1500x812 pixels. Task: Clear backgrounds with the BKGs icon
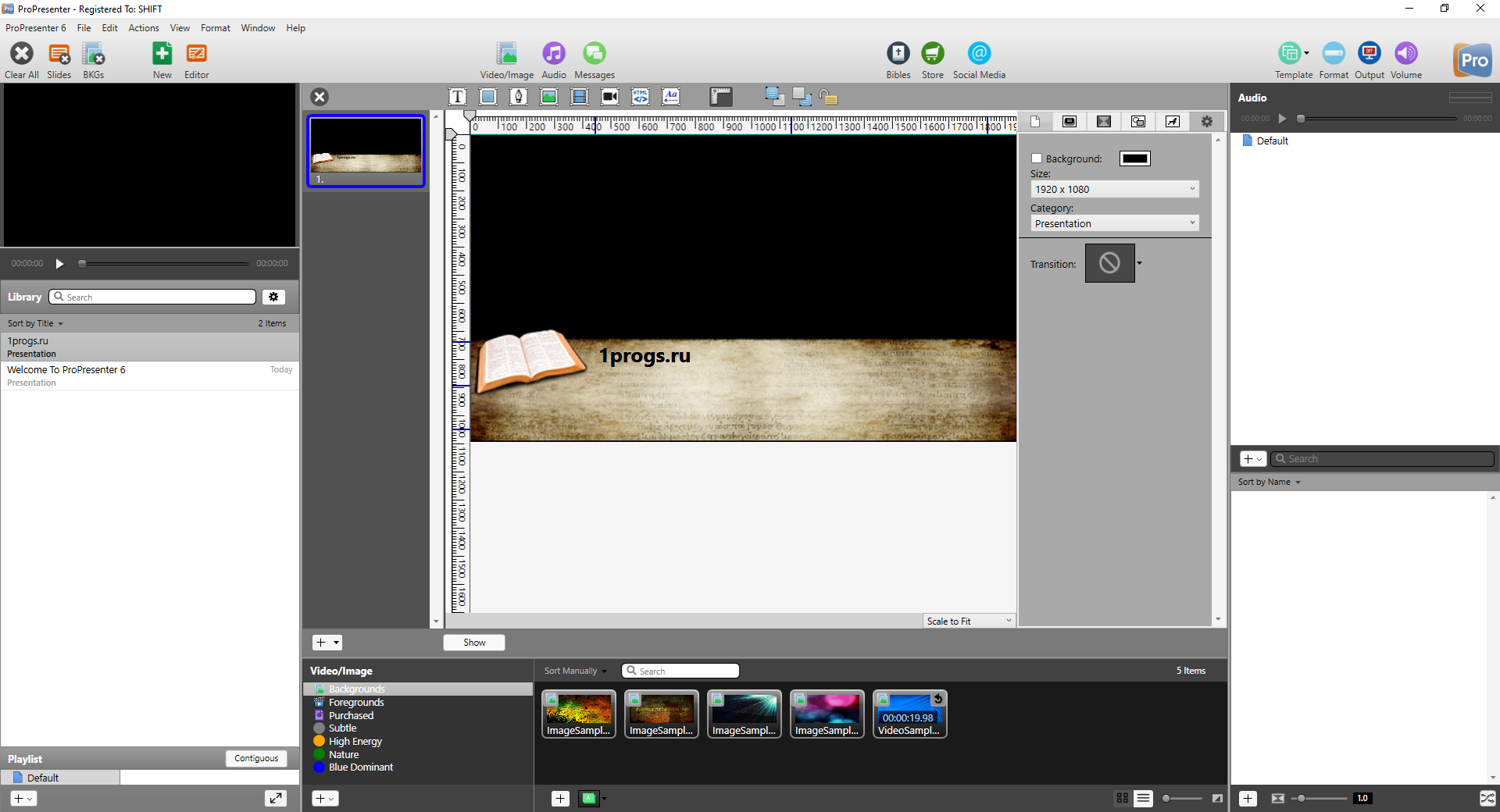[93, 54]
